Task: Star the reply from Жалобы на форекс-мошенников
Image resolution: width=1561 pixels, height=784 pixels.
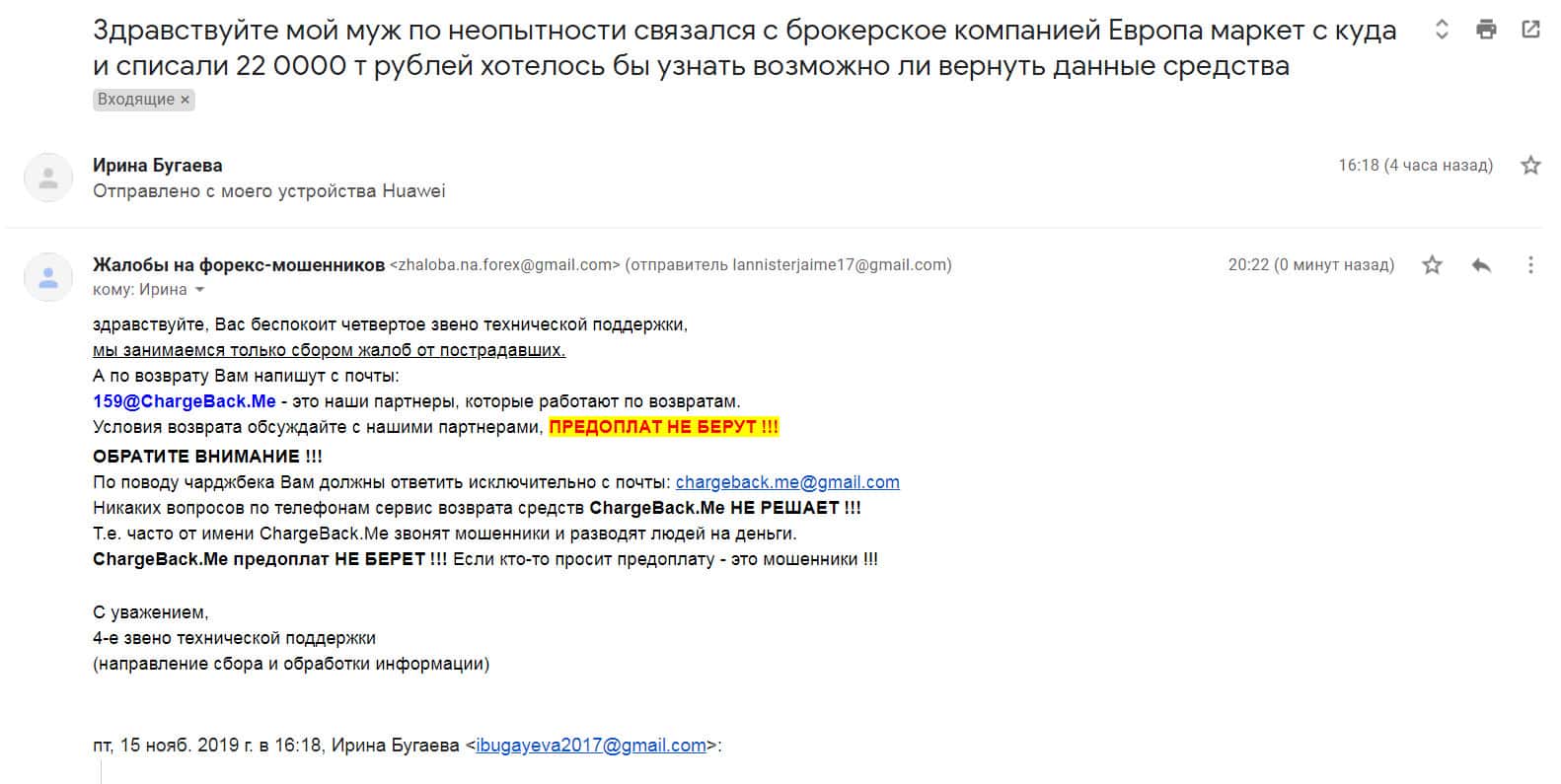Action: coord(1432,264)
